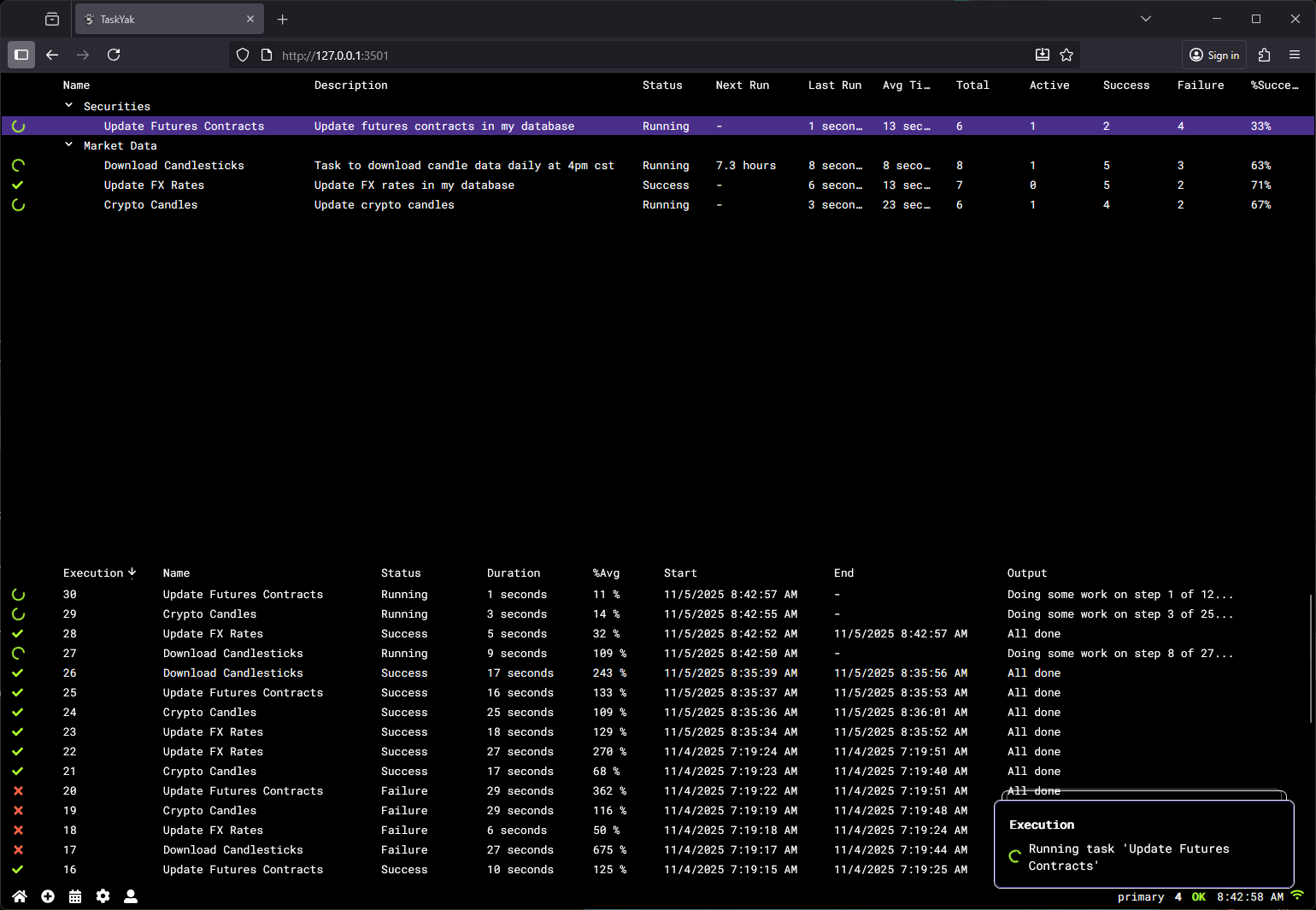
Task: Open the schedule calendar icon
Action: click(x=75, y=895)
